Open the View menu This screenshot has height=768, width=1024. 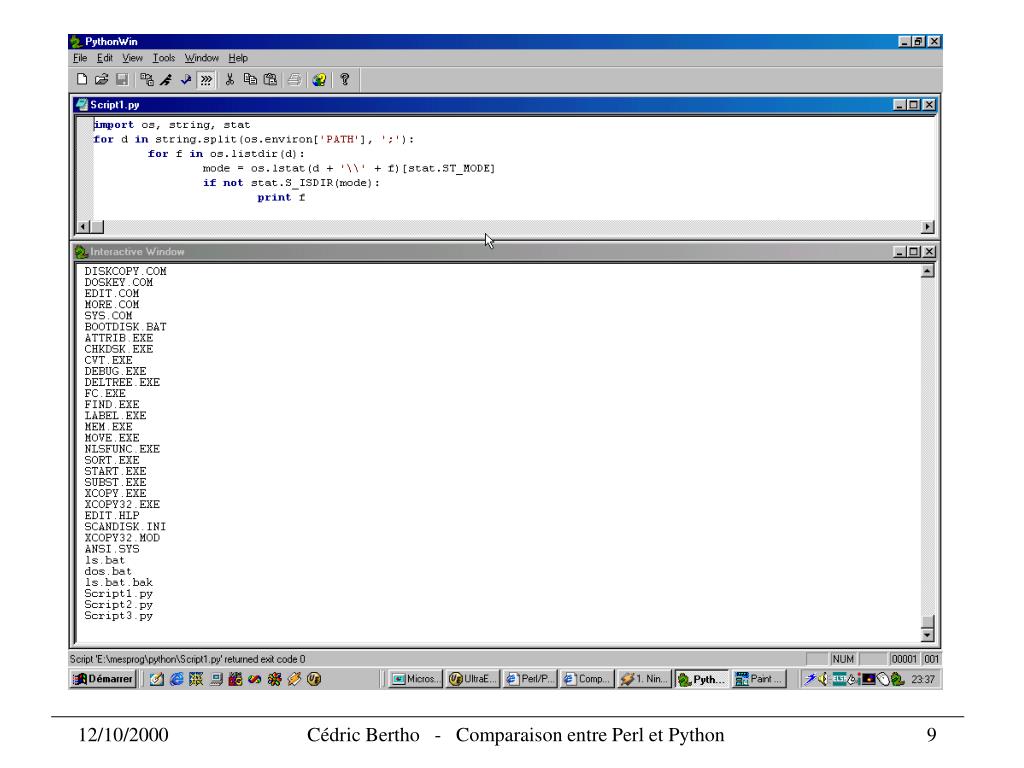coord(133,58)
